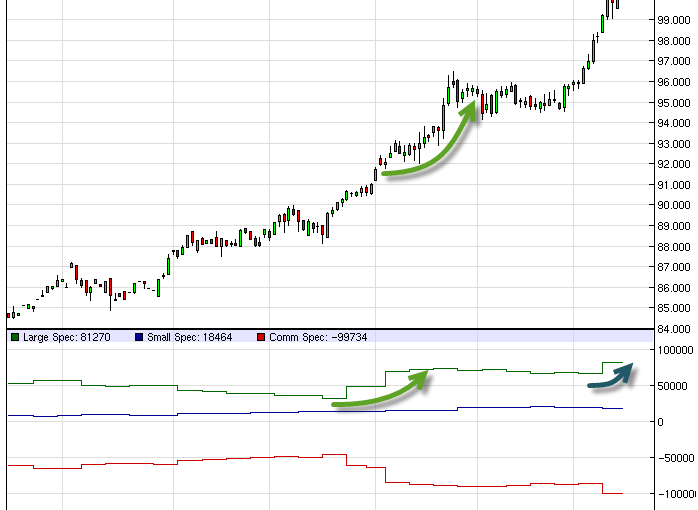Click the 87.000 price axis label

click(x=674, y=267)
